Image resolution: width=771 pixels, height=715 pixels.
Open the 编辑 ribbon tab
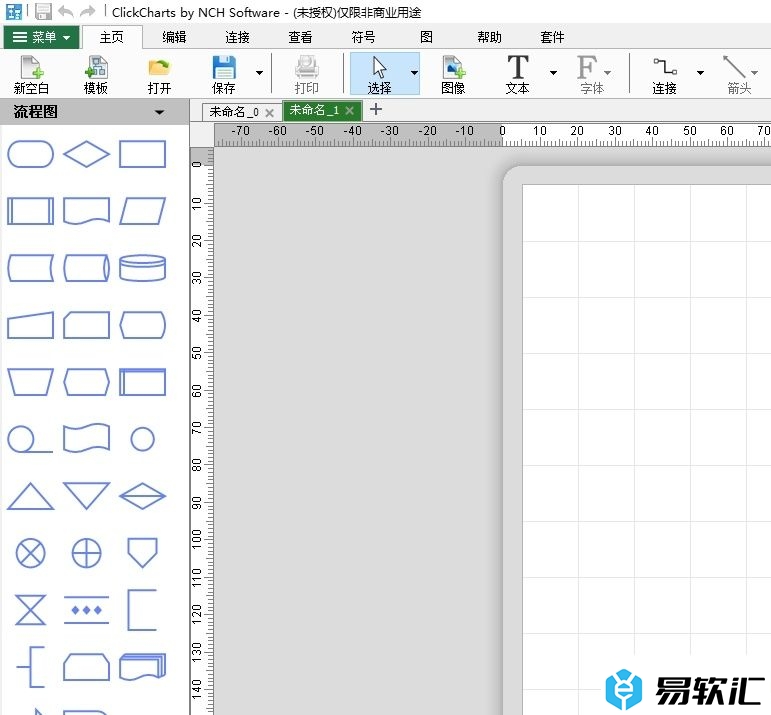point(175,37)
